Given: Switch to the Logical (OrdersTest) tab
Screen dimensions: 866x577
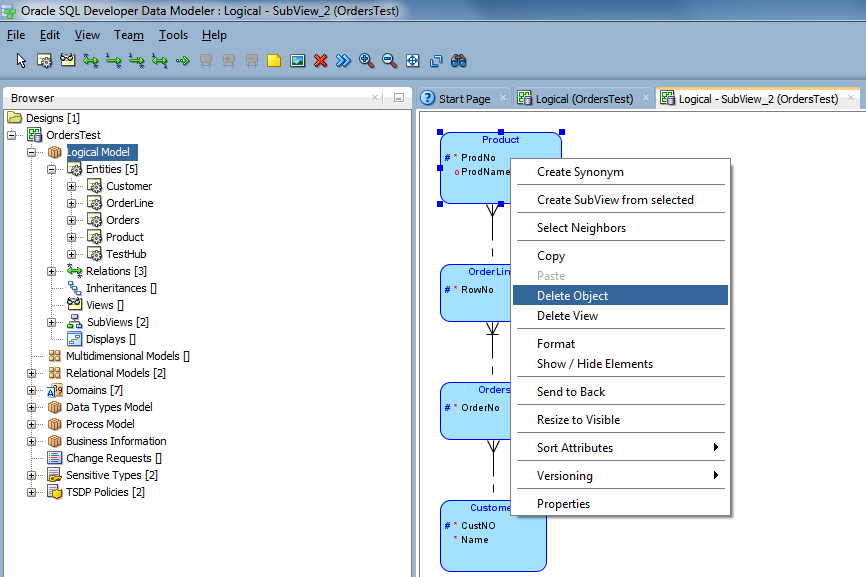Looking at the screenshot, I should coord(584,99).
